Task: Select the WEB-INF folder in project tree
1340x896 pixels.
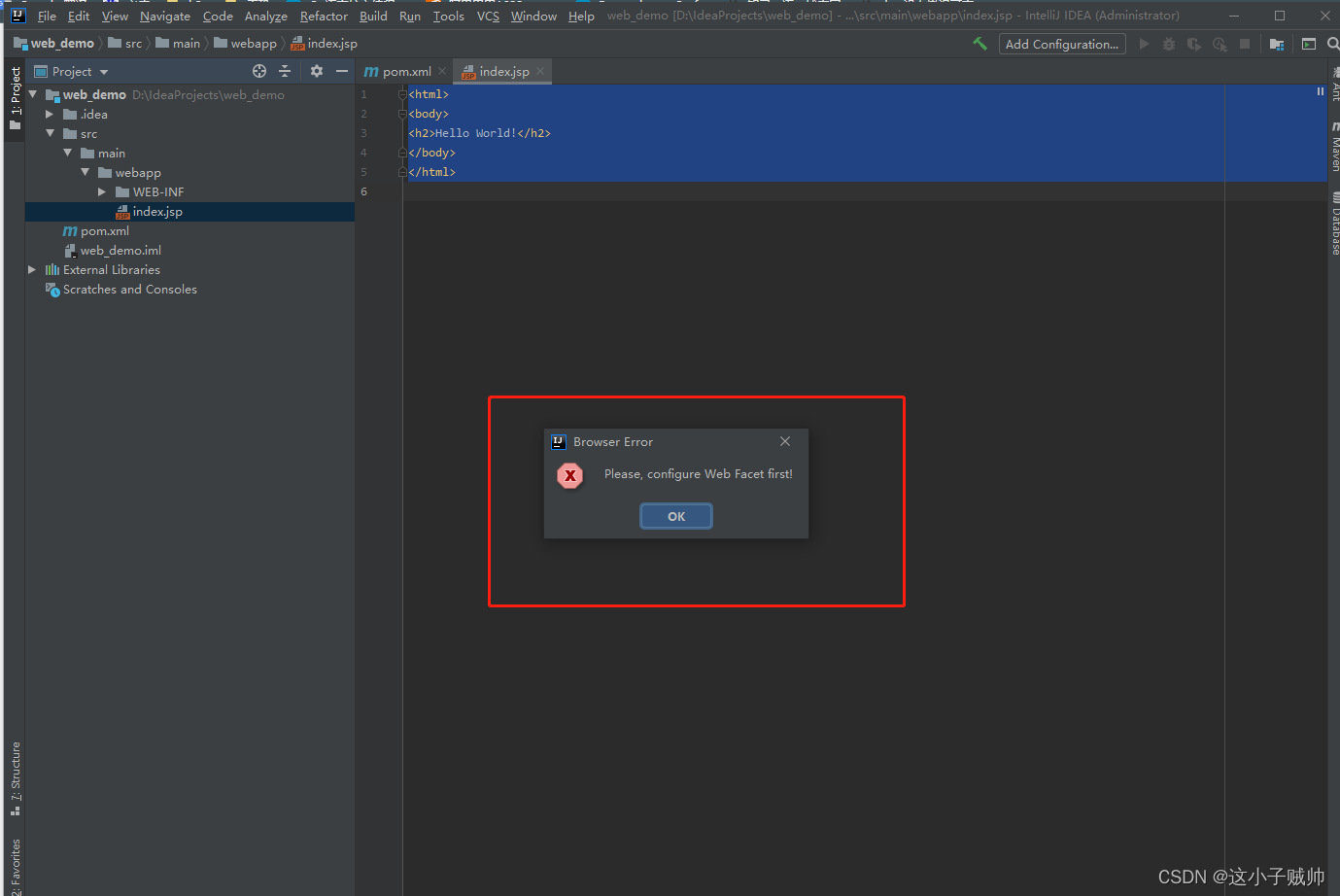Action: pos(158,192)
